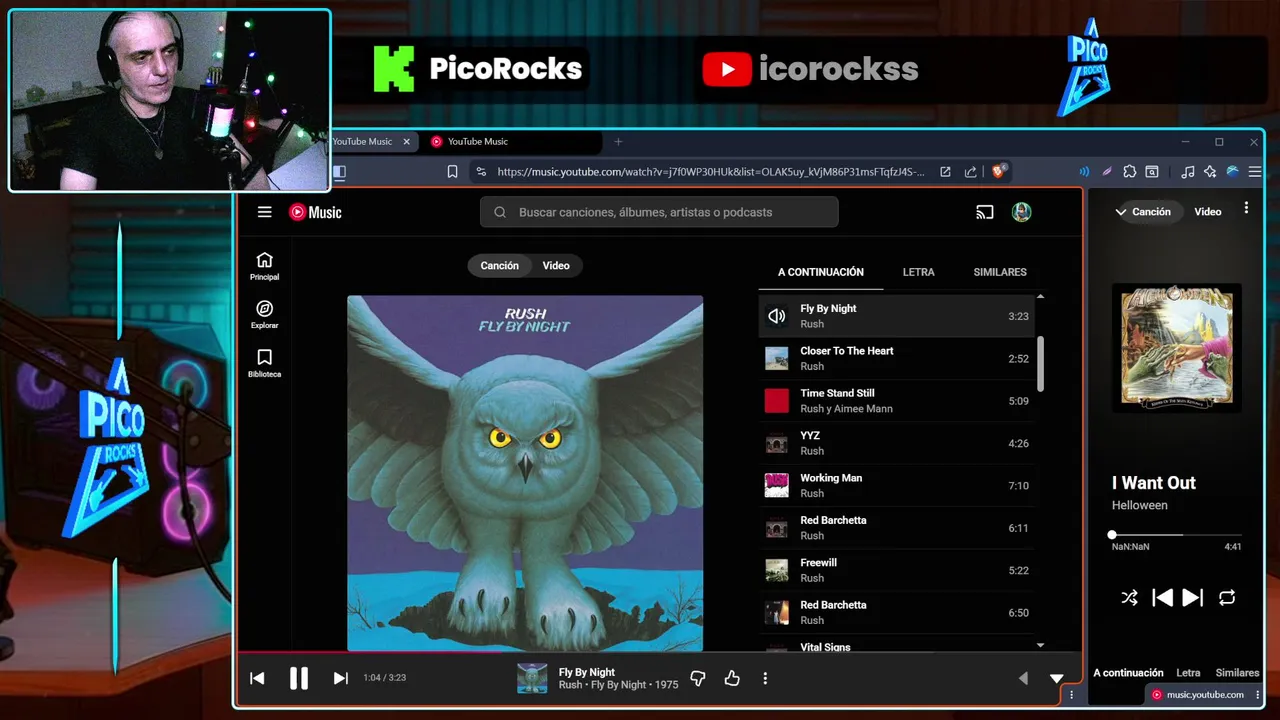
Task: Collapse the player page with down arrow
Action: [x=1056, y=678]
